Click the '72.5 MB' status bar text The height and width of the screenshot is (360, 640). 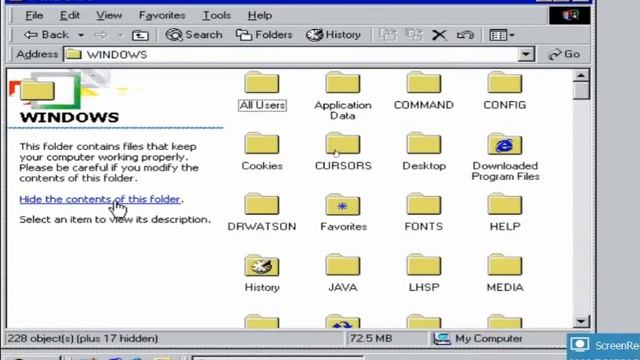371,338
